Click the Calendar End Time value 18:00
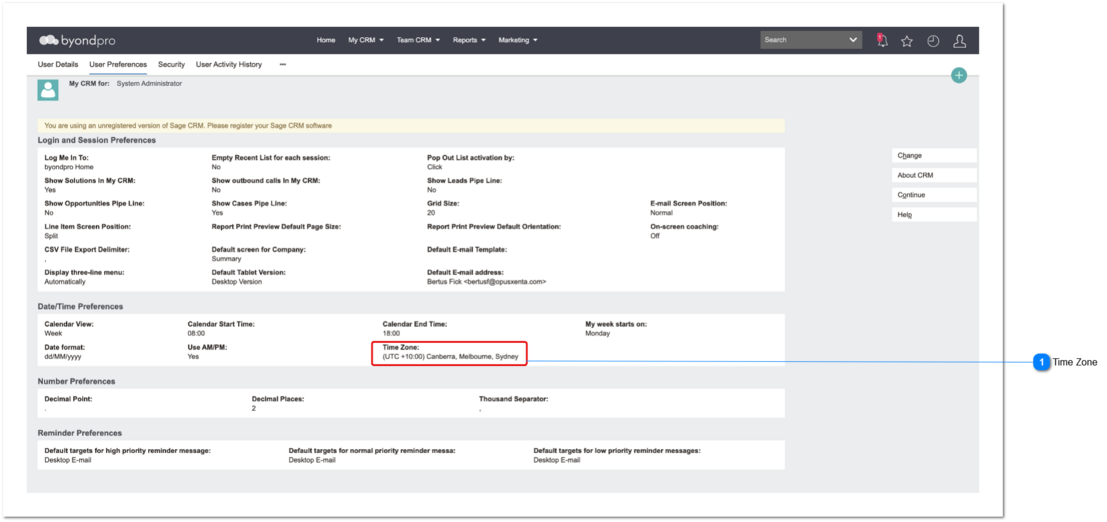Image resolution: width=1107 pixels, height=522 pixels. coord(391,333)
